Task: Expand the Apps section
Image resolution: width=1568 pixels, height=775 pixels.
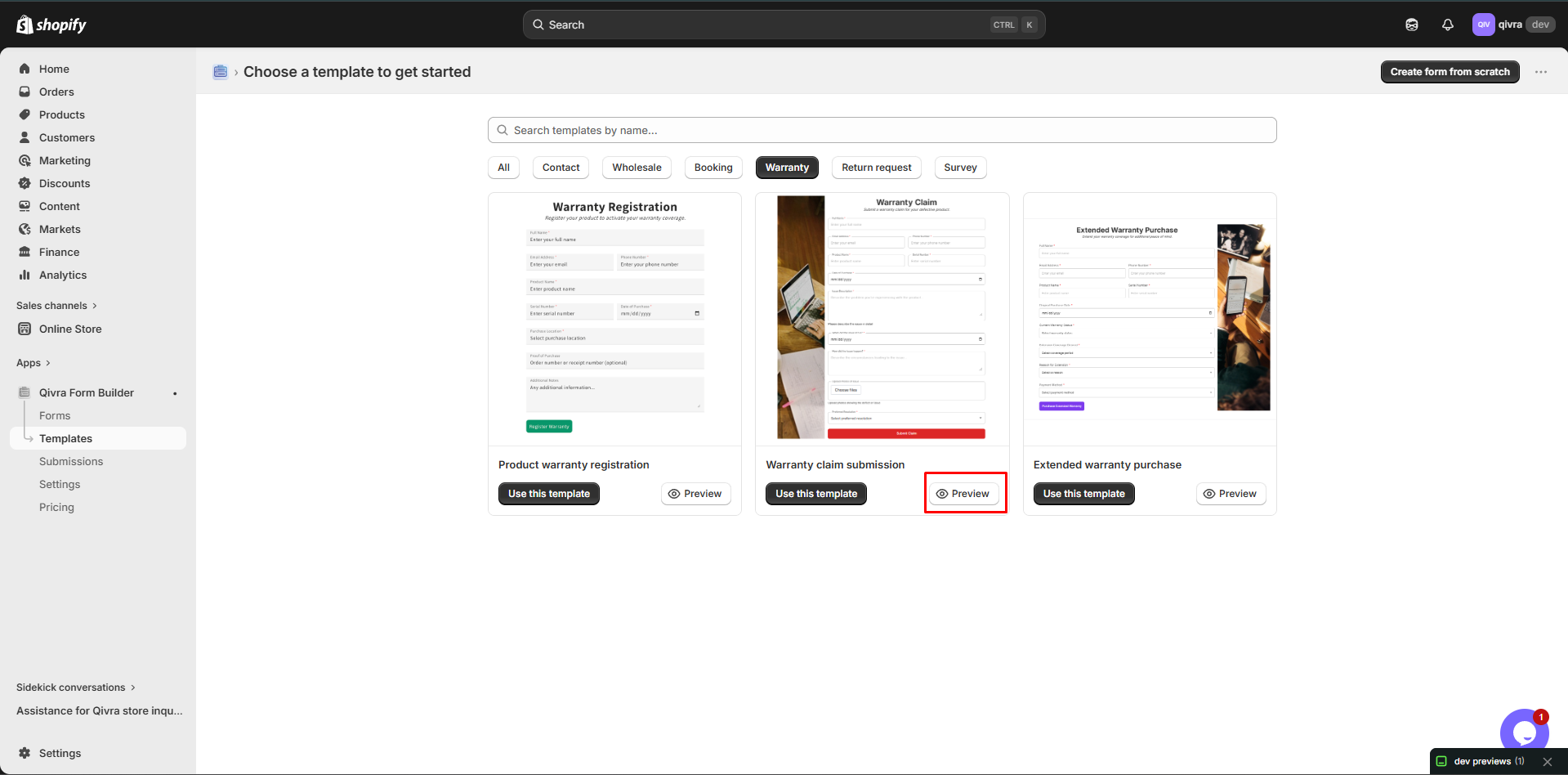Action: pyautogui.click(x=34, y=363)
